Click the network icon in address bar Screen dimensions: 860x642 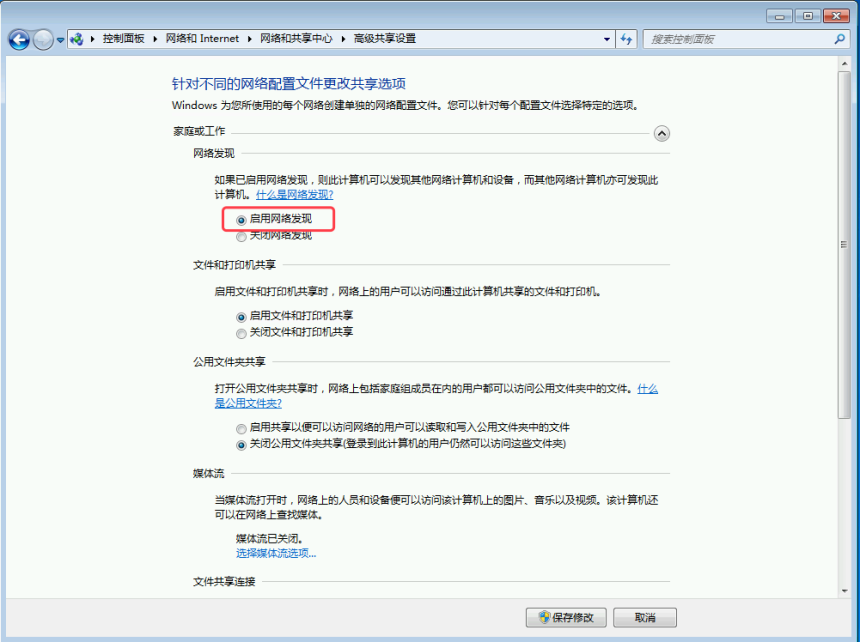click(x=78, y=39)
